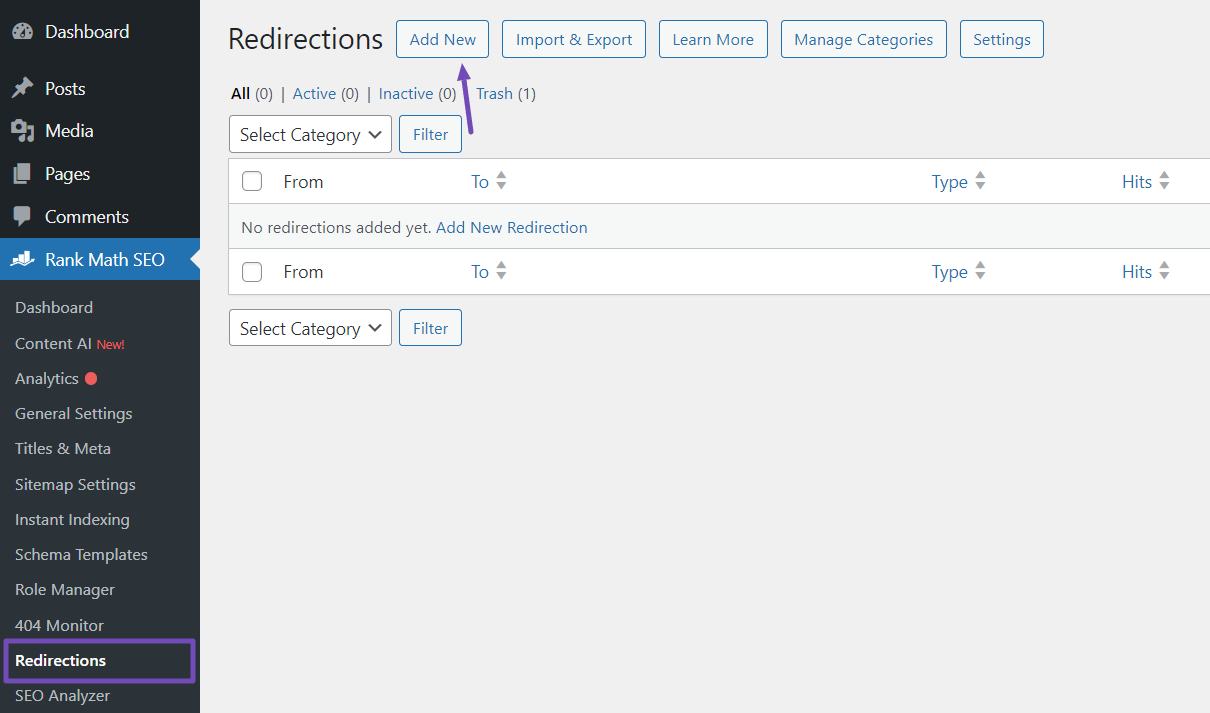Open 404 Monitor submenu item
This screenshot has height=713, width=1210.
point(59,626)
